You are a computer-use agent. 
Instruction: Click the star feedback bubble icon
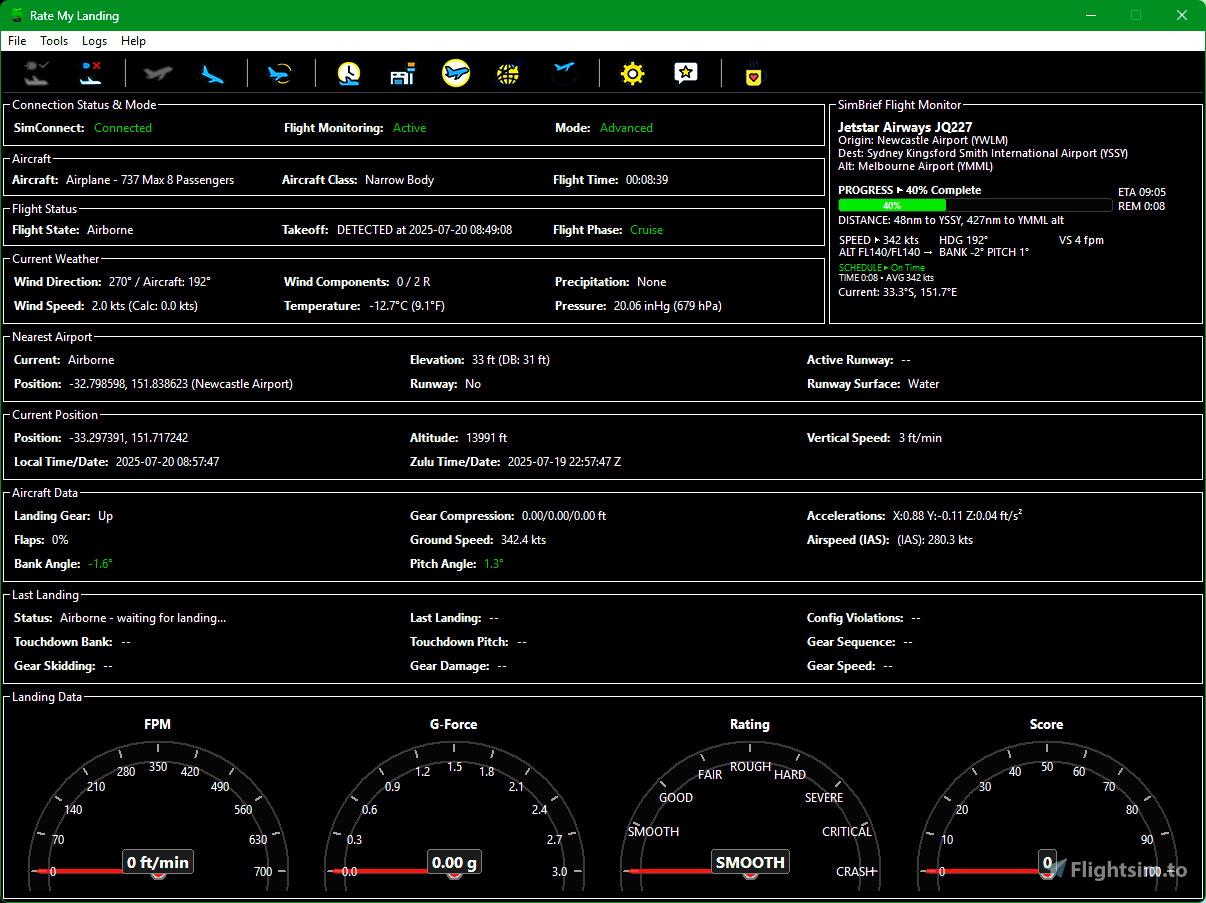pyautogui.click(x=686, y=73)
